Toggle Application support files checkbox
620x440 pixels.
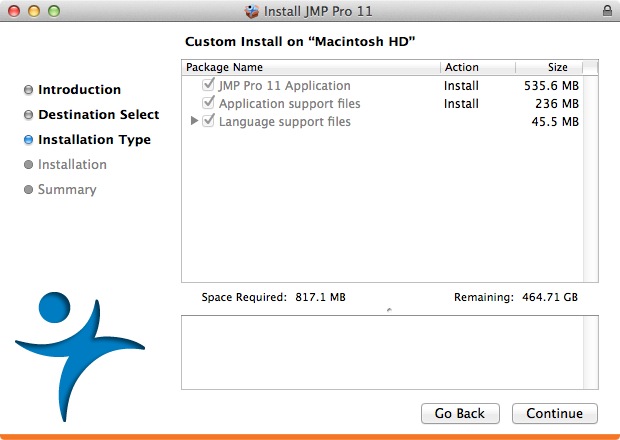coord(208,103)
